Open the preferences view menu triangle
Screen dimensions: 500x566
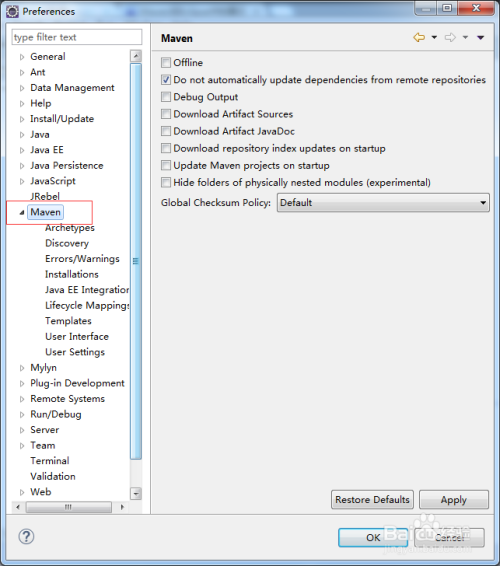pos(481,37)
